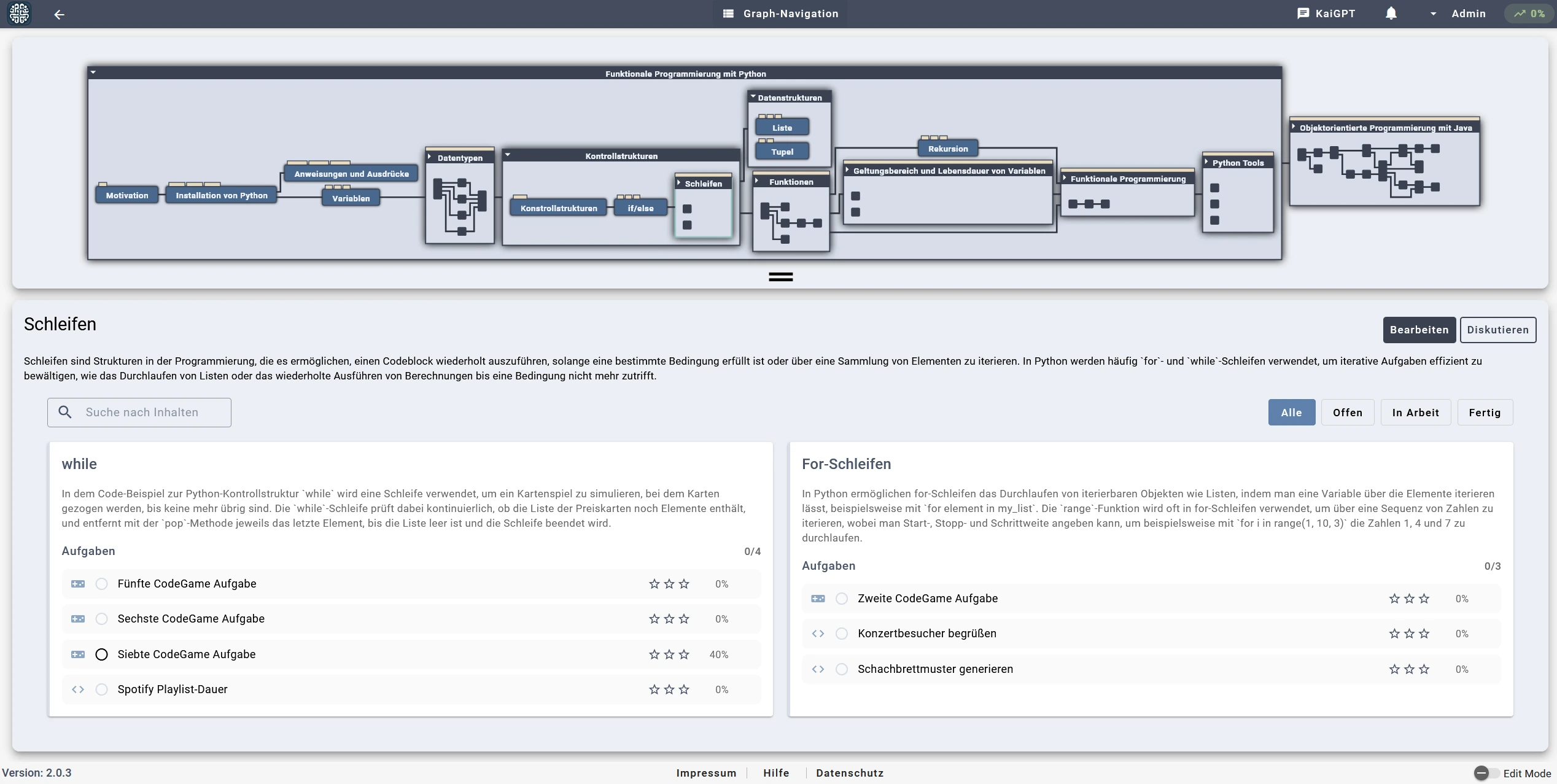The width and height of the screenshot is (1557, 784).
Task: Open KaiGPT chat icon
Action: (1303, 14)
